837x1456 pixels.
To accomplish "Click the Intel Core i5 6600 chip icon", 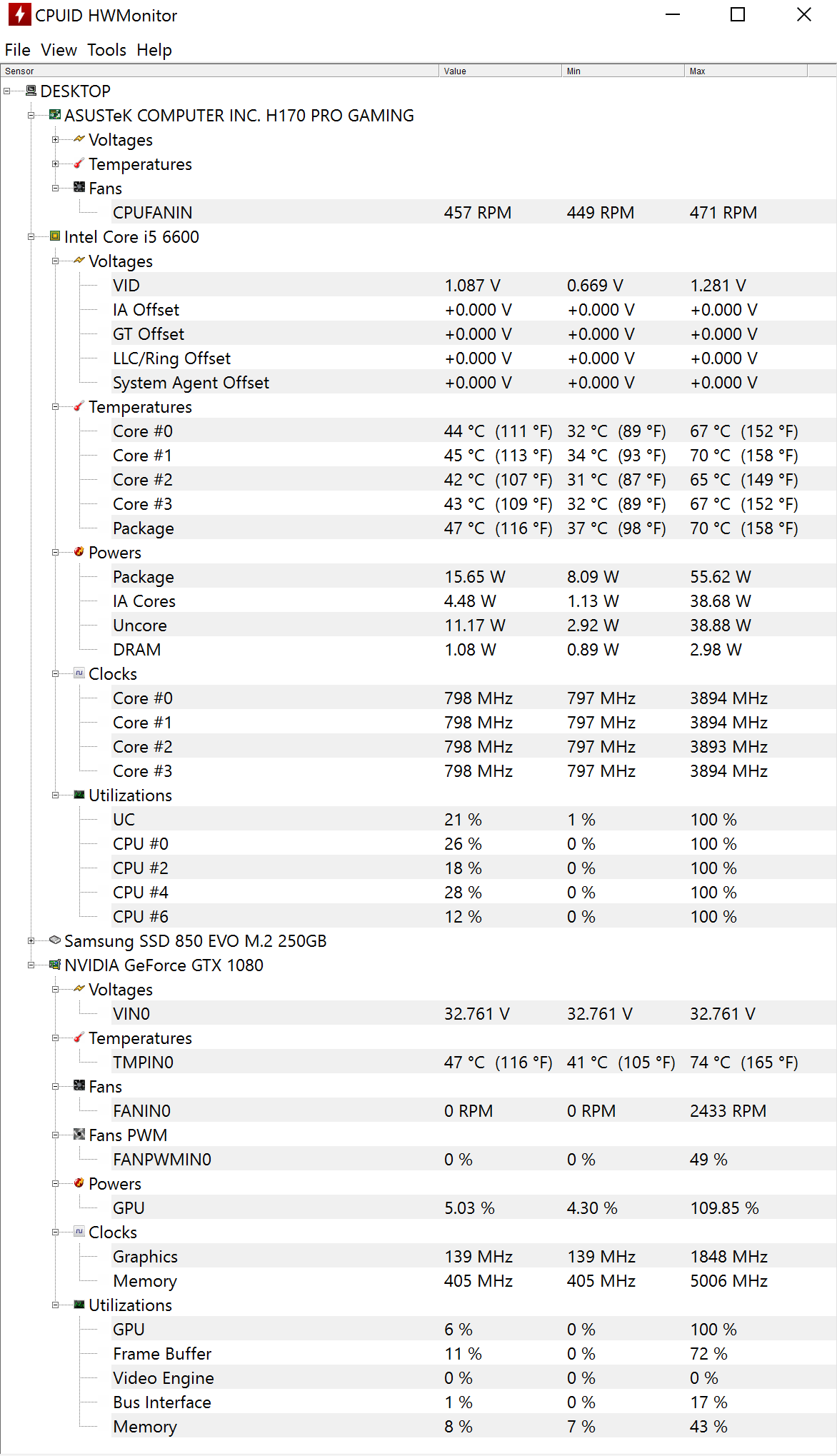I will click(55, 236).
